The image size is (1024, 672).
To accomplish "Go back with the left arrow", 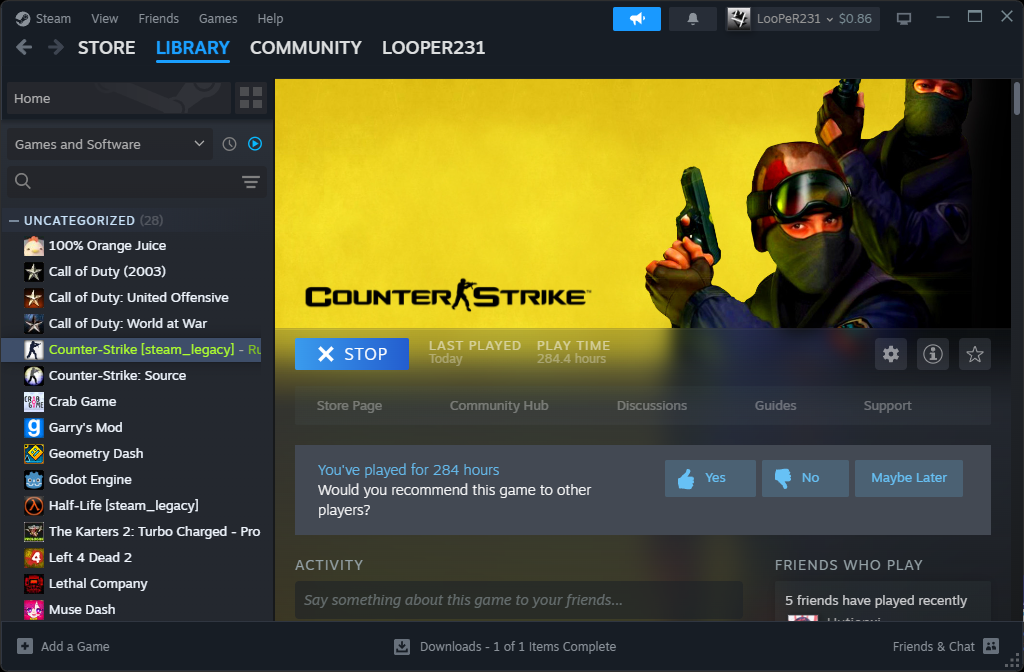I will coord(25,48).
